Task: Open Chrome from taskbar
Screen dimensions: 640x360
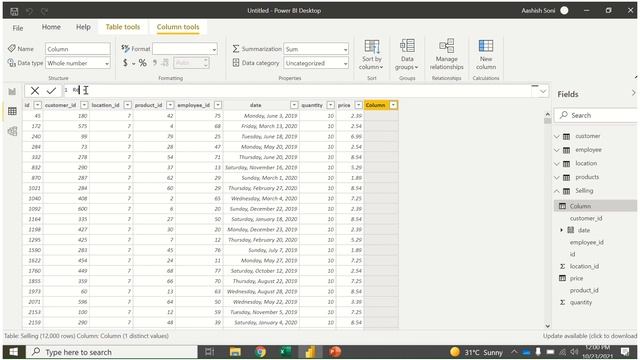Action: pos(260,352)
